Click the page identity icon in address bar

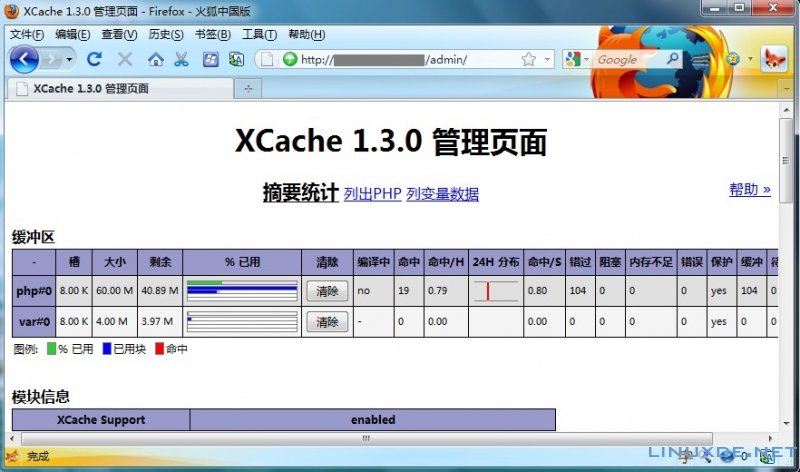[267, 60]
